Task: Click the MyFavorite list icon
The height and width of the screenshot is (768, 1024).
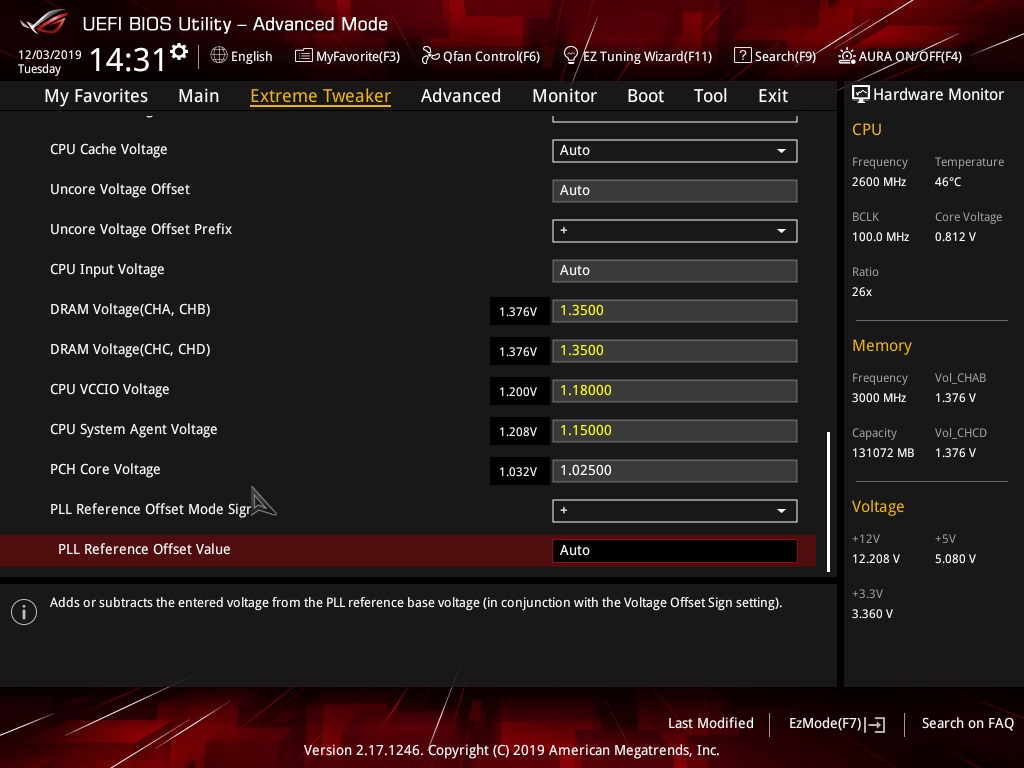Action: [x=303, y=56]
